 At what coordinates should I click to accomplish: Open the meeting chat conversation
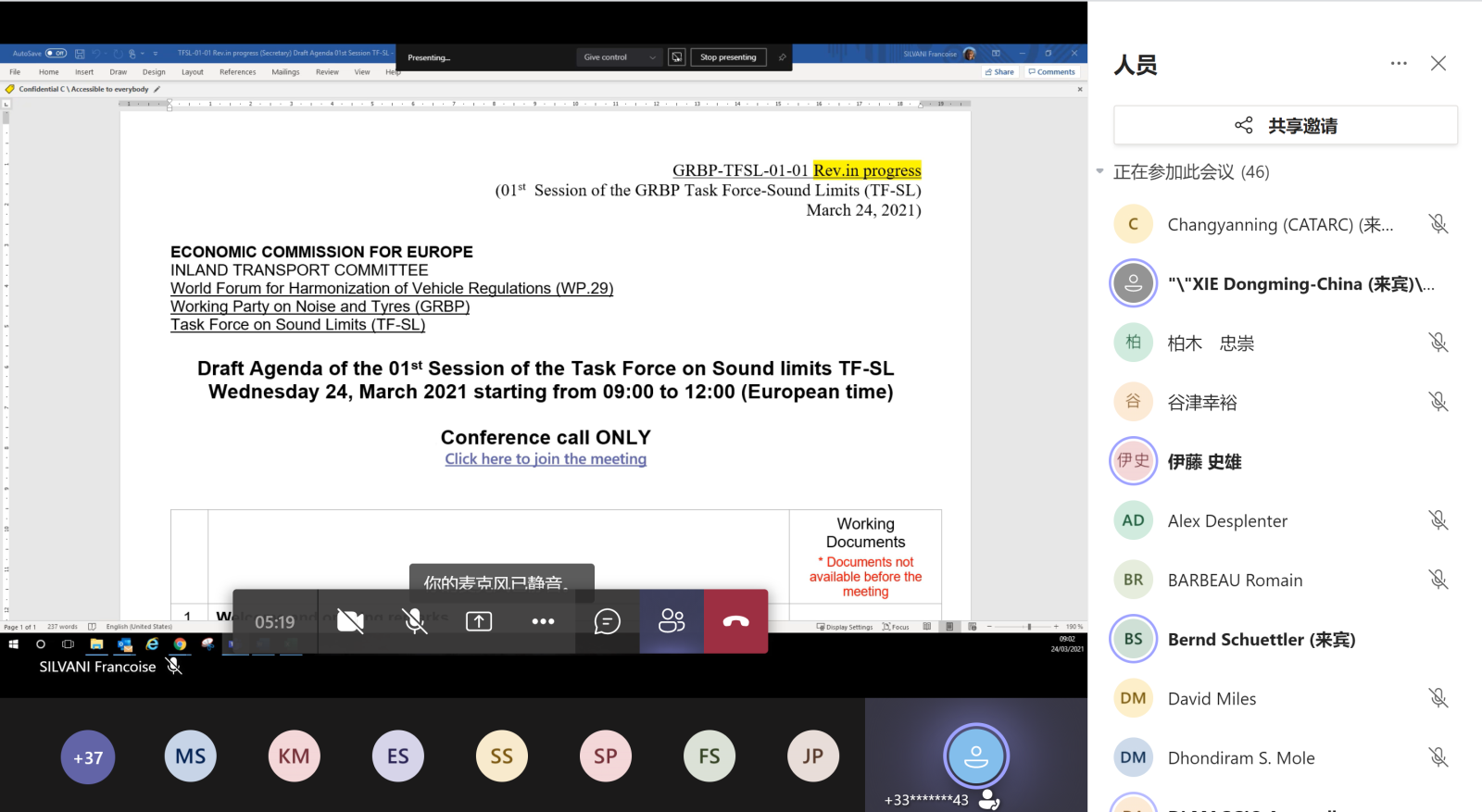click(607, 621)
